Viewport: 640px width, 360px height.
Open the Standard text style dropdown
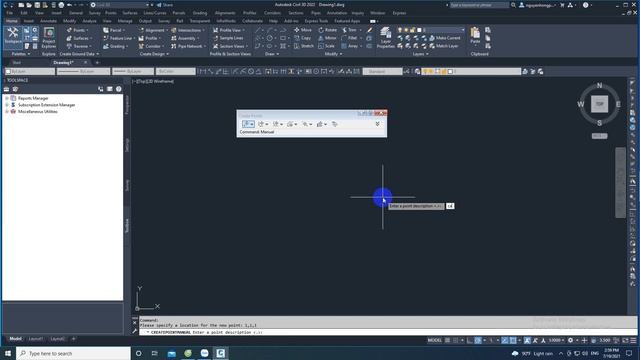coord(382,71)
